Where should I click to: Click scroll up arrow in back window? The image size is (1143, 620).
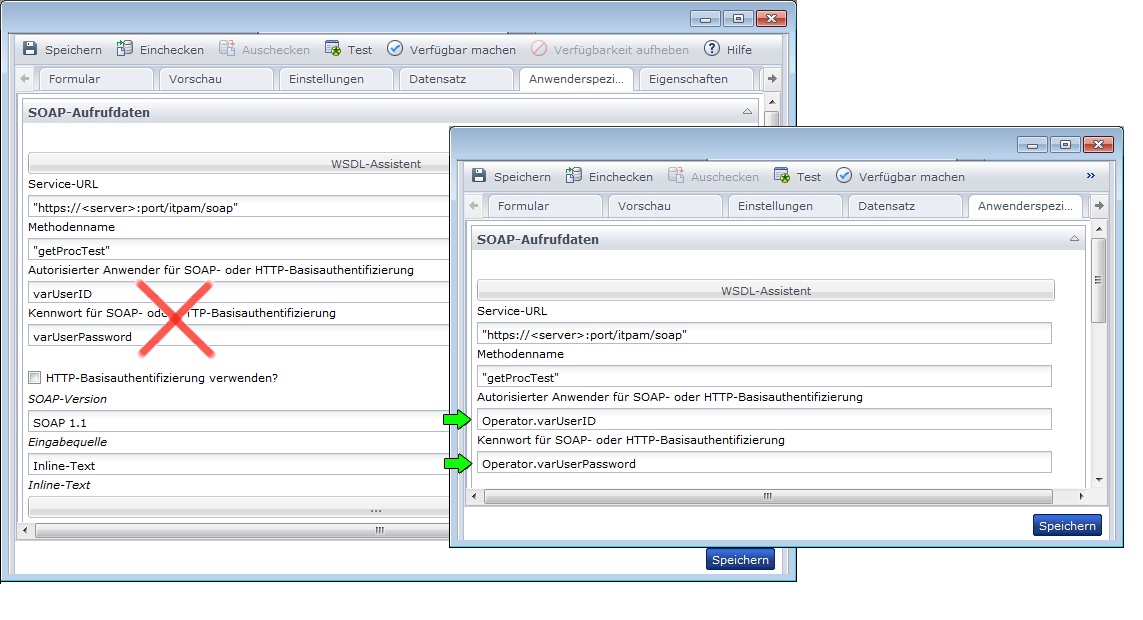(x=772, y=101)
